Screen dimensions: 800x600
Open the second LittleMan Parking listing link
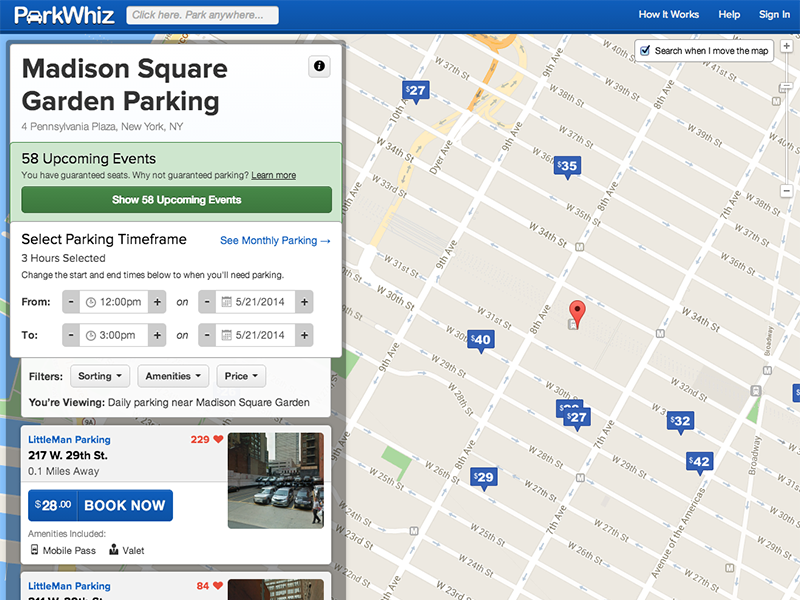(x=69, y=586)
